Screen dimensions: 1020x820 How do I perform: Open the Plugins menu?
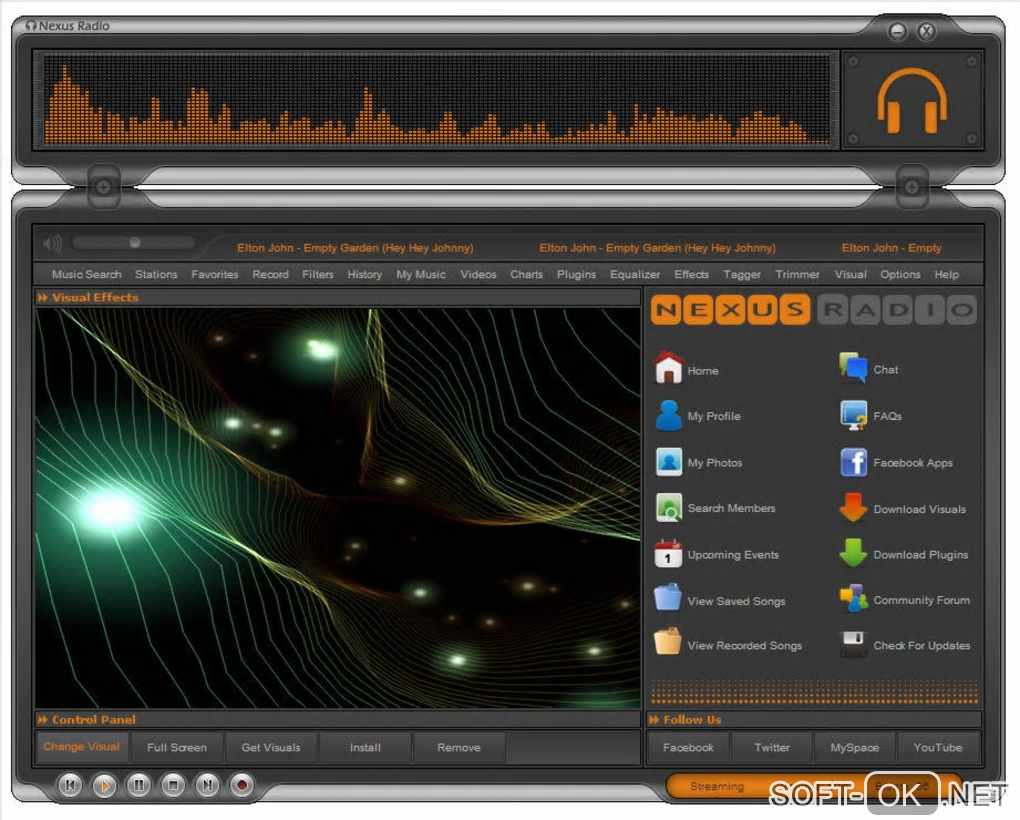[576, 274]
